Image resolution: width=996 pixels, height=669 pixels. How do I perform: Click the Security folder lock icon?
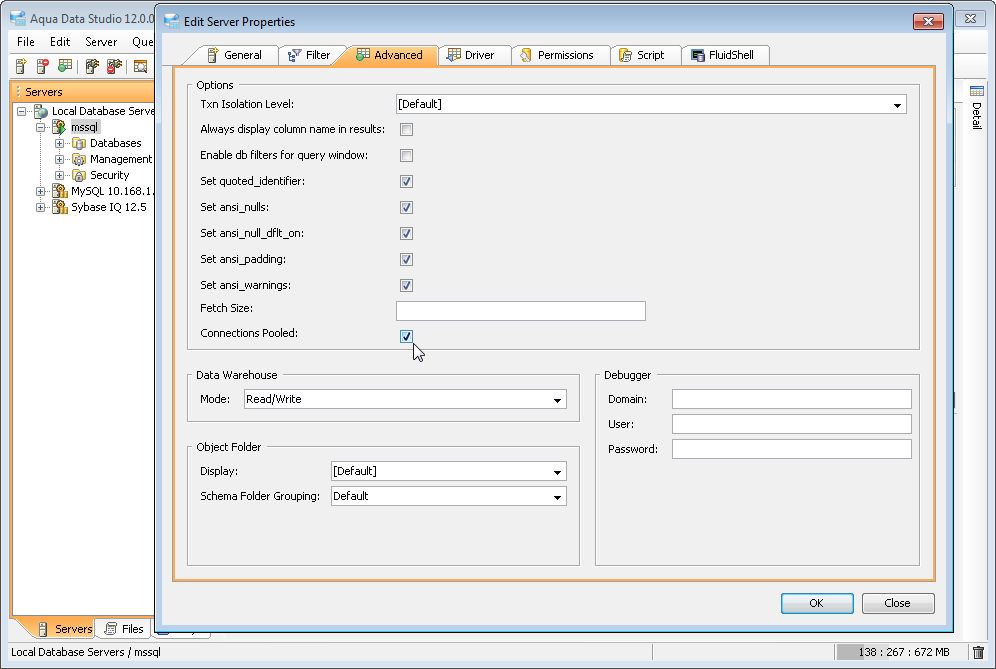point(79,175)
